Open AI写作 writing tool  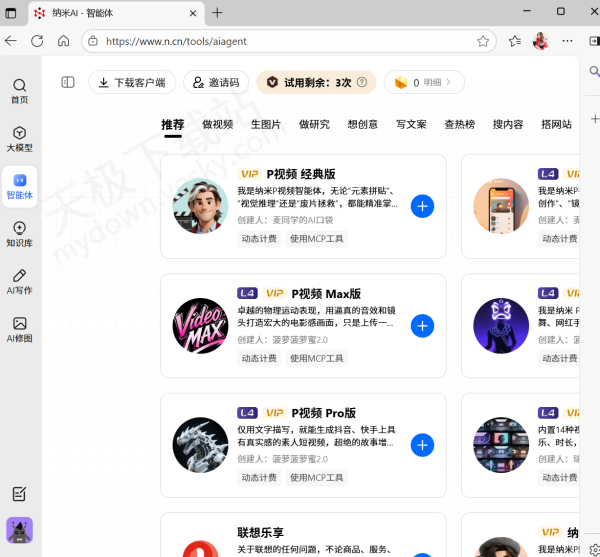[19, 281]
